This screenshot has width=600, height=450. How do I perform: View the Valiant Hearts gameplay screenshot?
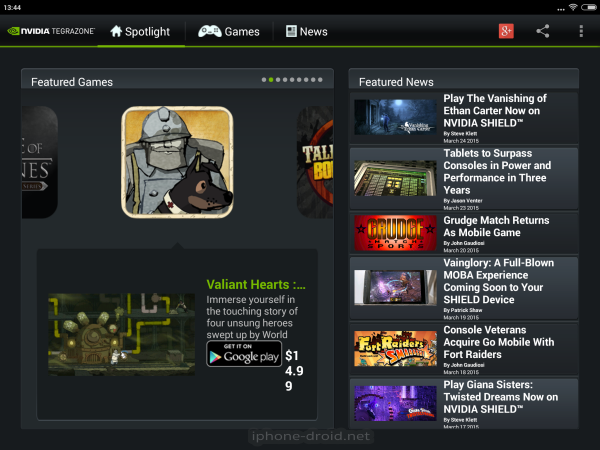(x=122, y=334)
